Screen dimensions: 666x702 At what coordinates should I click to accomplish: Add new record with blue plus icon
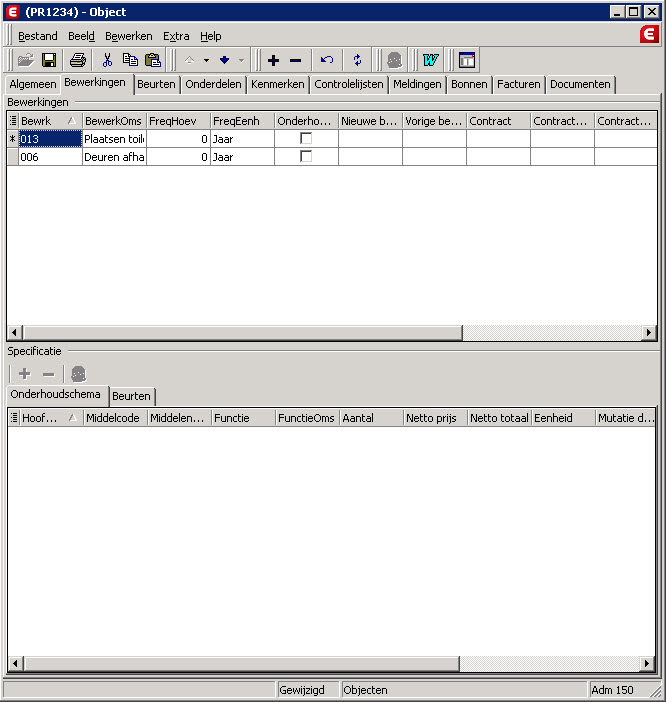click(273, 60)
